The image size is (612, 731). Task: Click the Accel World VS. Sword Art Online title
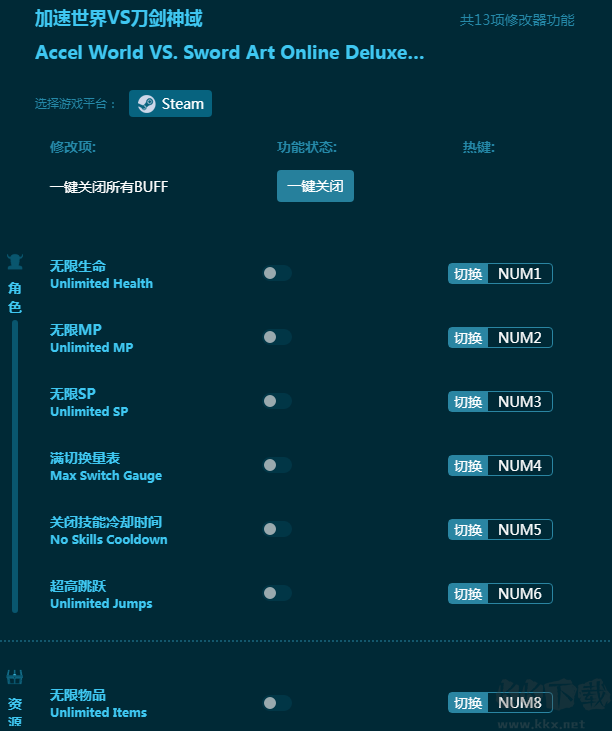pyautogui.click(x=229, y=53)
